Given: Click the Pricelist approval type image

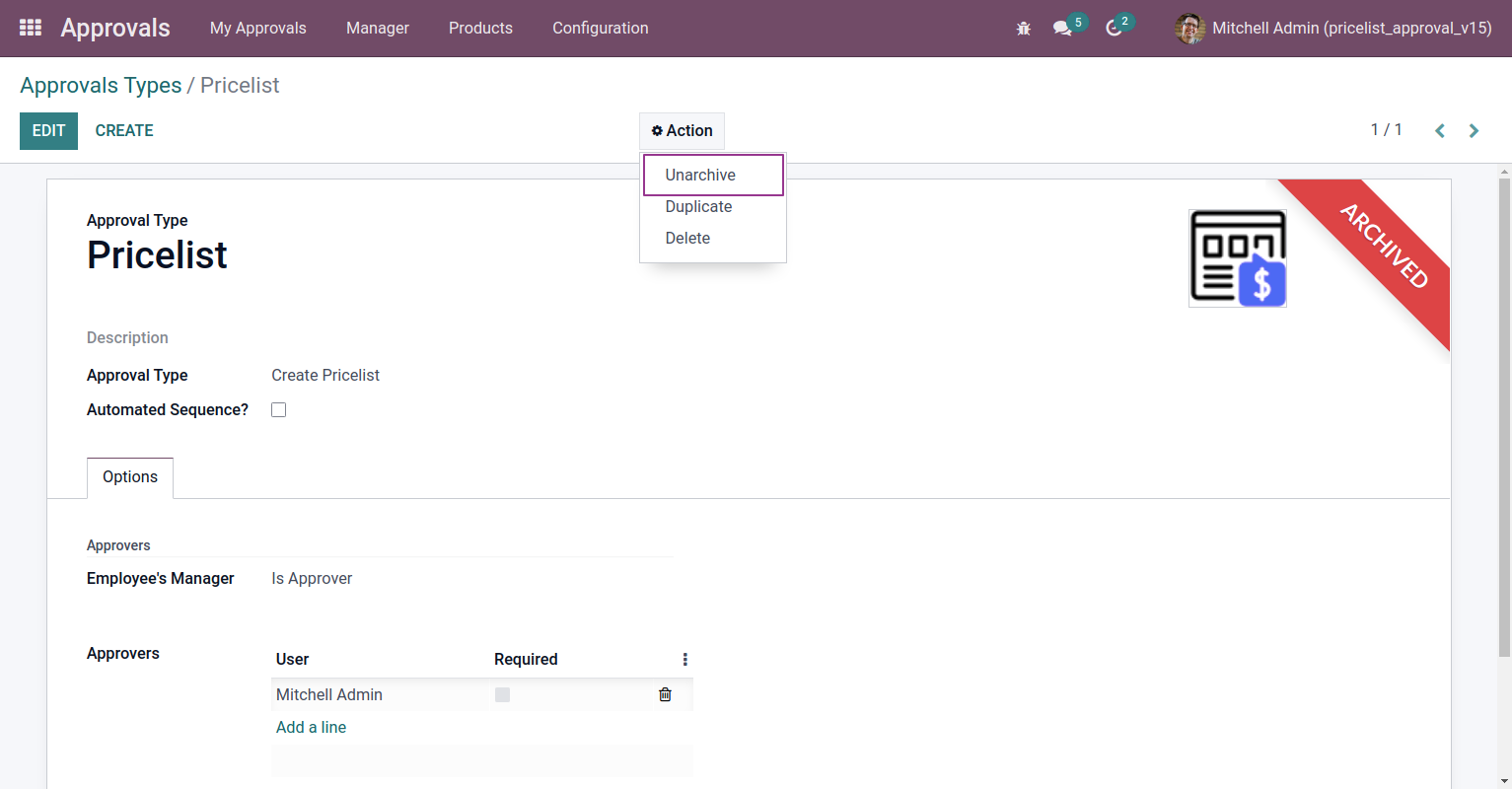Looking at the screenshot, I should pyautogui.click(x=1238, y=258).
